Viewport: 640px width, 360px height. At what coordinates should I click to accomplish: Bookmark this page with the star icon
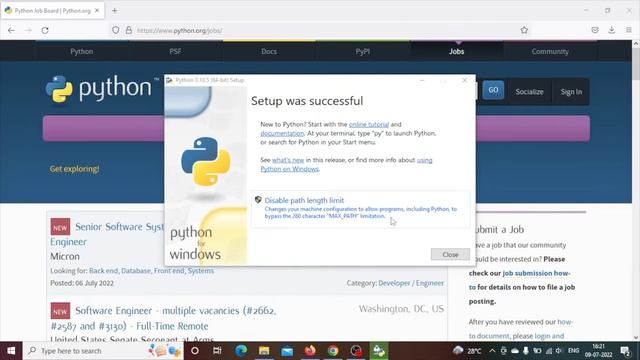524,30
